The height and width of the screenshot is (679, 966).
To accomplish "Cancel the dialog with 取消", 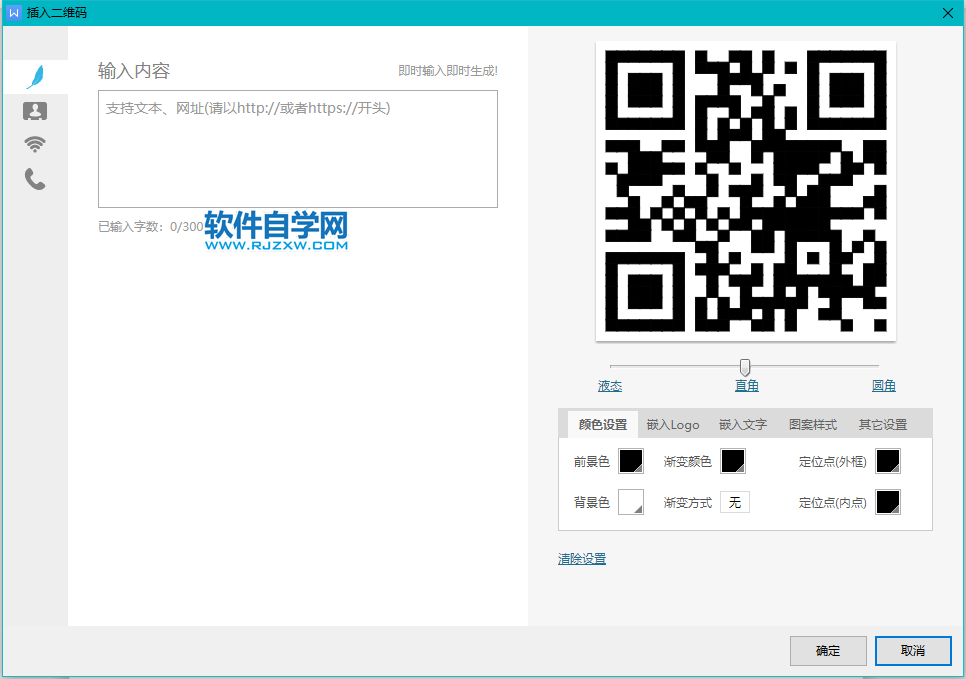I will (912, 650).
